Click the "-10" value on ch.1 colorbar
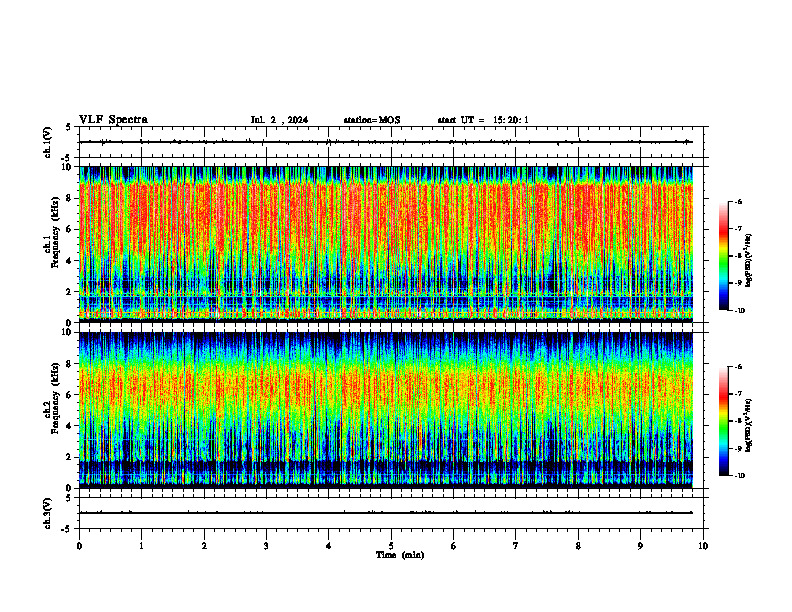Screen dimensions: 792x612 tap(739, 311)
